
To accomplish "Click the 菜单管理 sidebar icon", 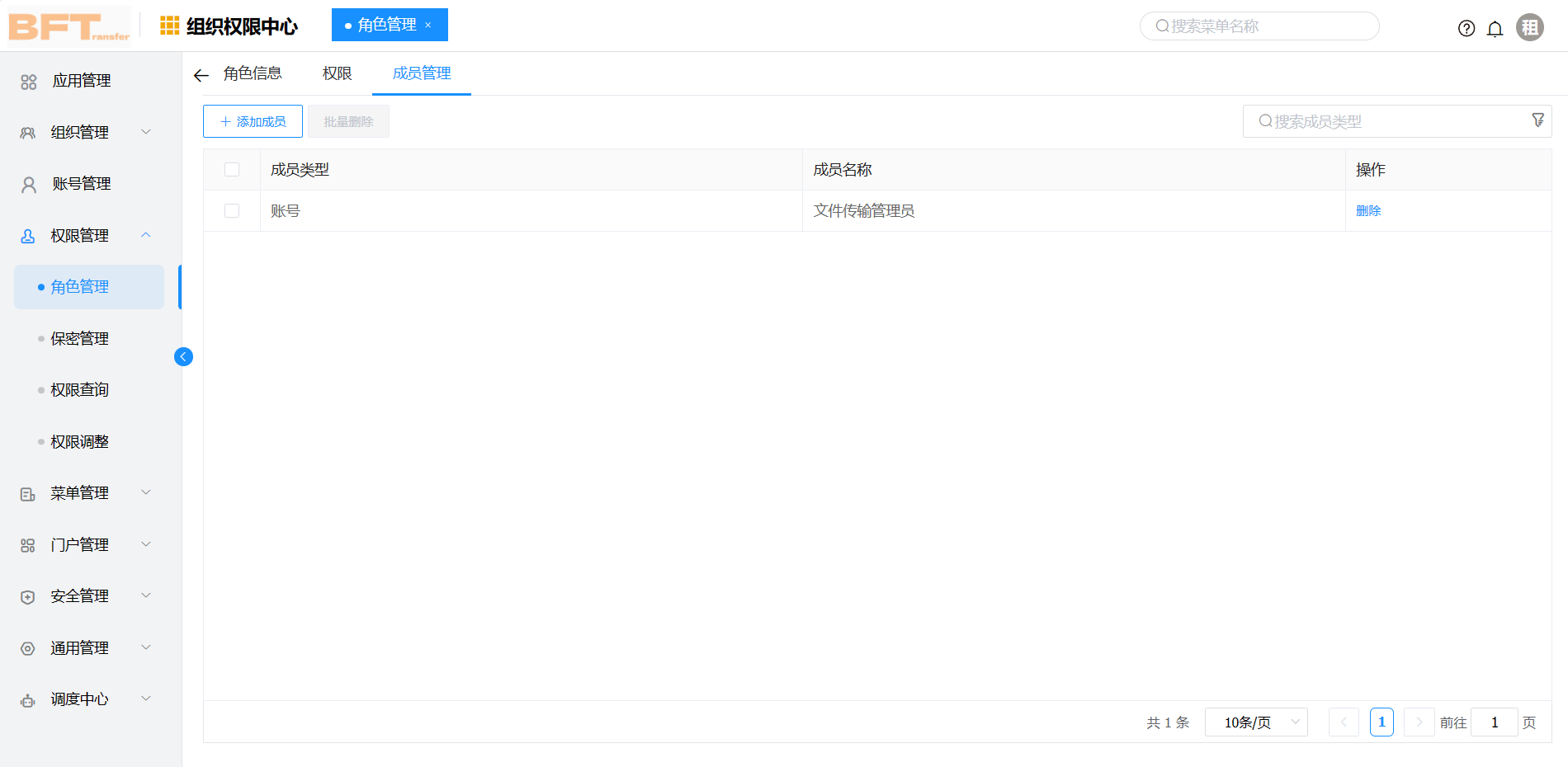I will pos(28,493).
